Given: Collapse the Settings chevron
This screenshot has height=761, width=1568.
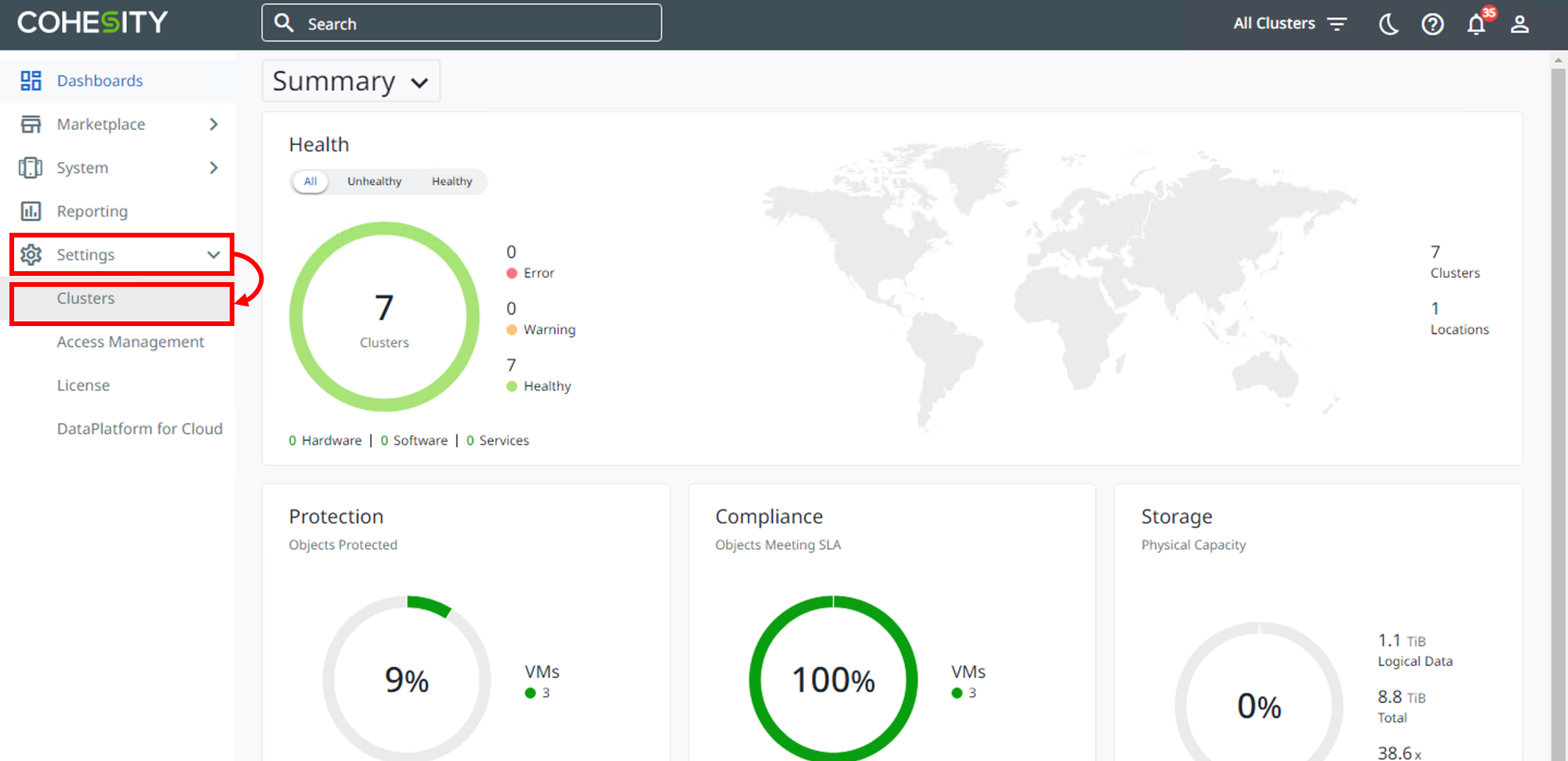Looking at the screenshot, I should pos(213,255).
